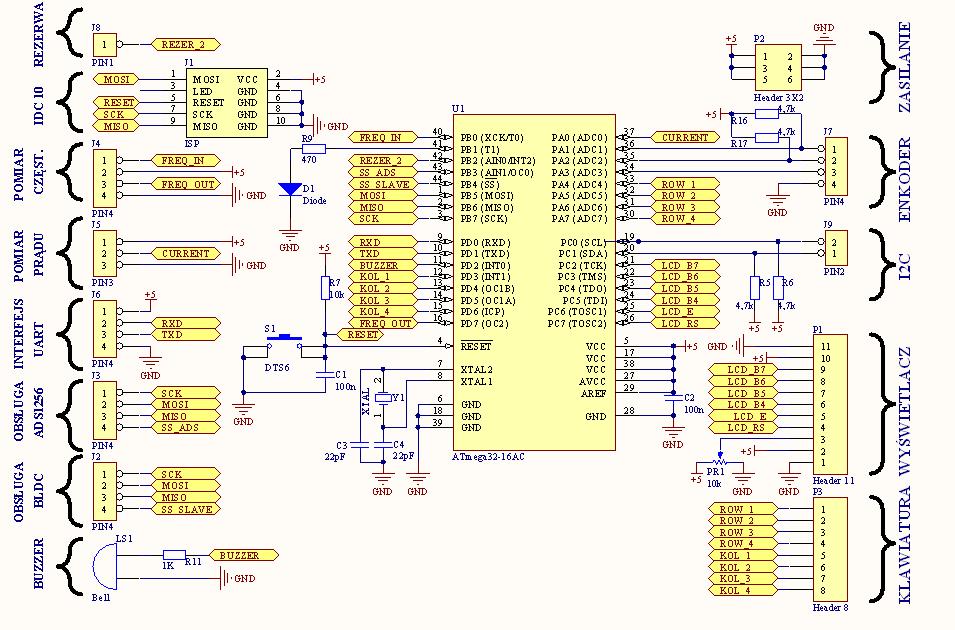Select the FREQ_IN net label at PB0

pyautogui.click(x=383, y=138)
